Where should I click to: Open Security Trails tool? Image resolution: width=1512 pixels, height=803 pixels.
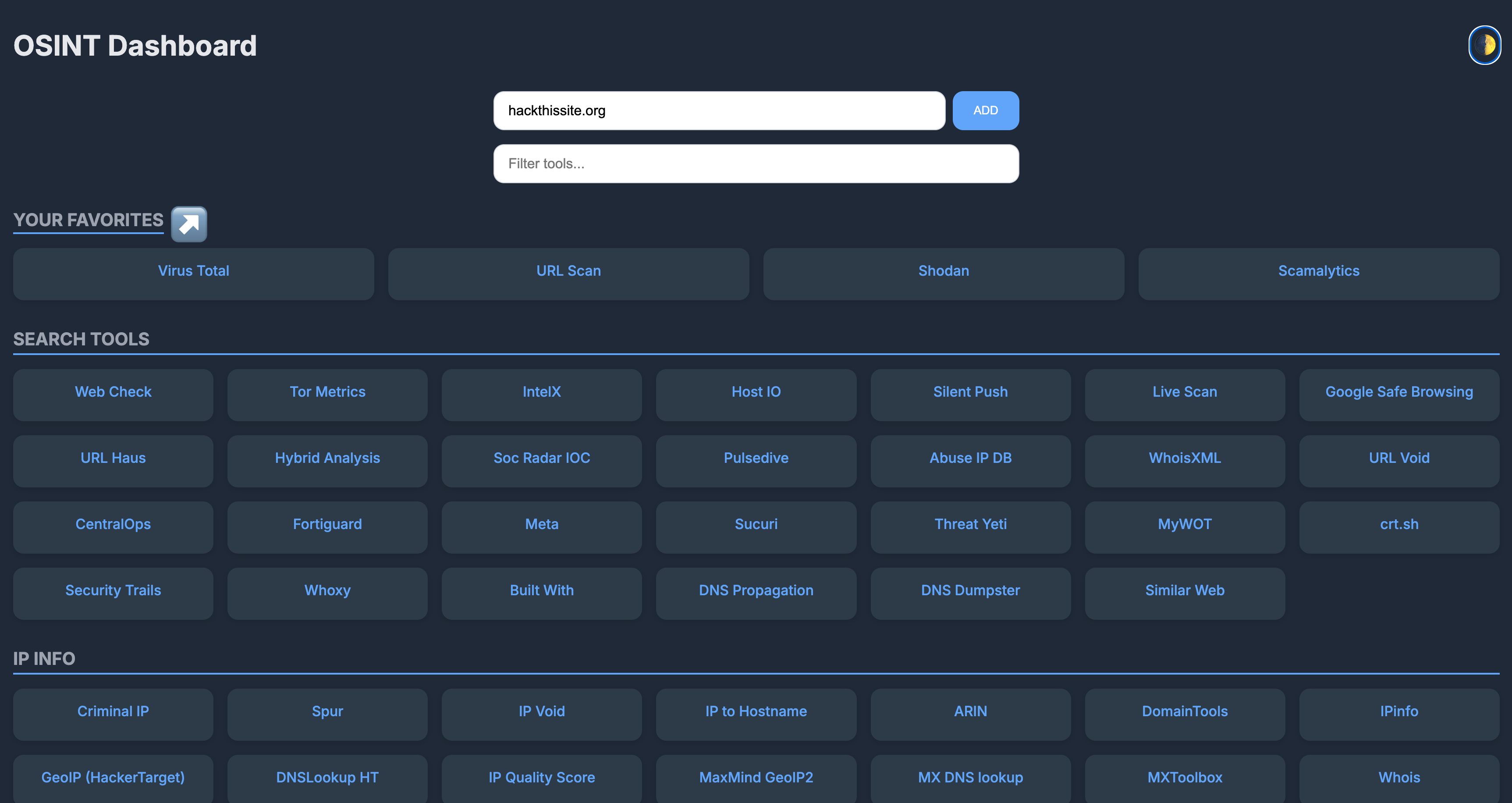113,591
